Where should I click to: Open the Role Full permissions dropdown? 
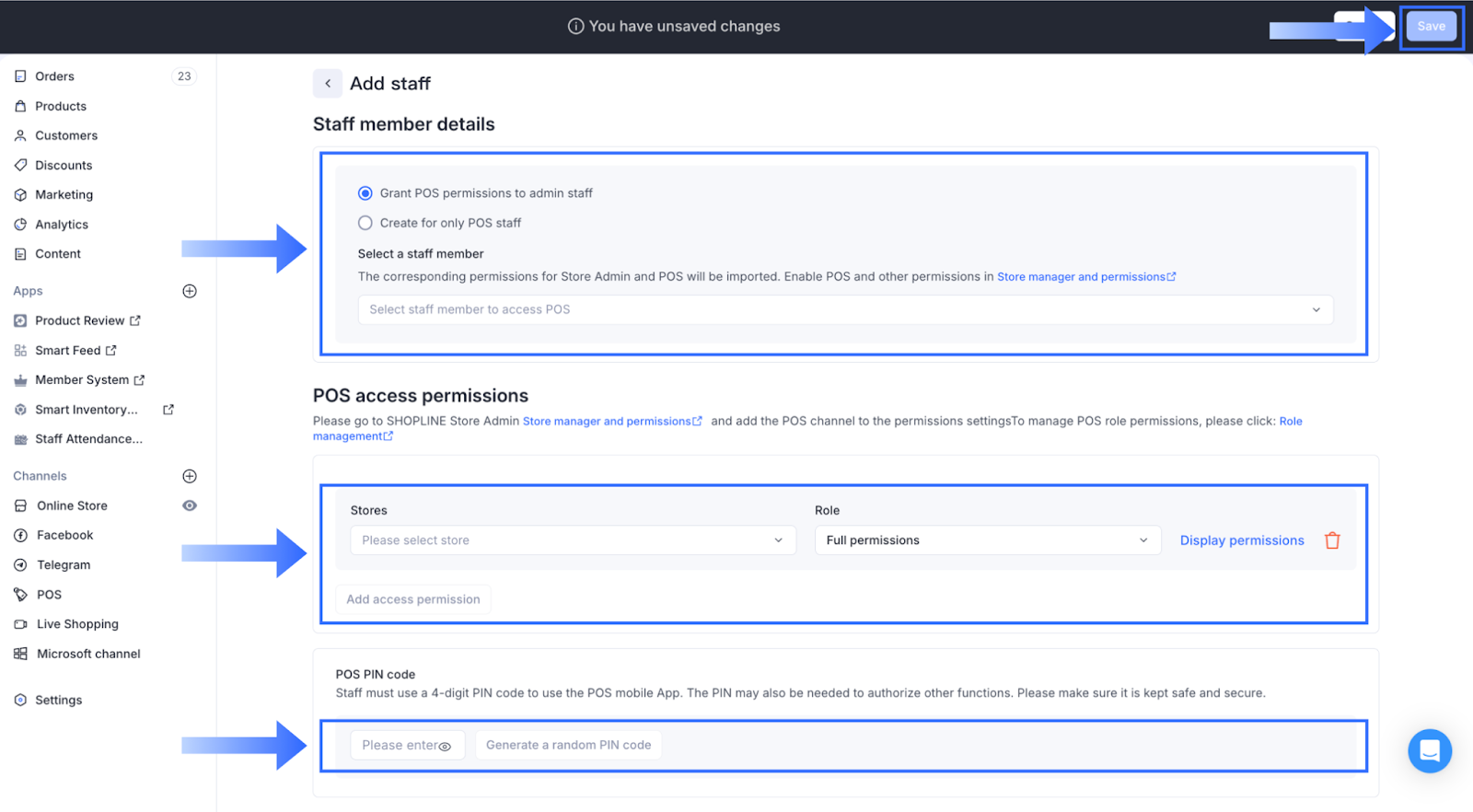986,540
